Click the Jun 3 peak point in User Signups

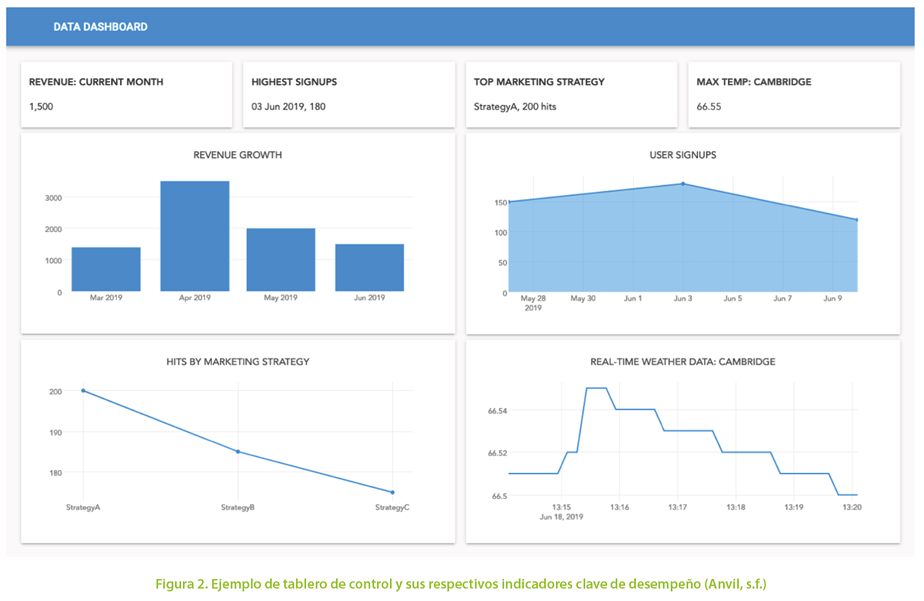coord(683,184)
